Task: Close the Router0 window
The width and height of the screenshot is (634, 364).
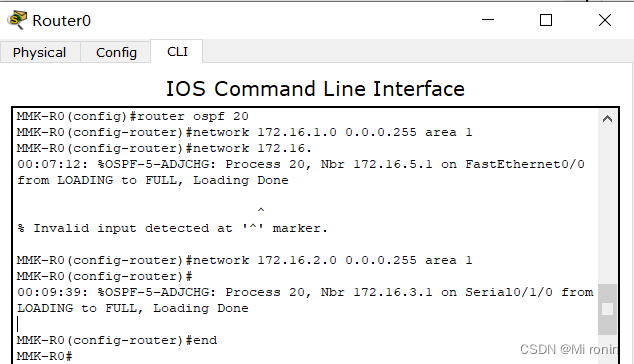Action: 605,20
